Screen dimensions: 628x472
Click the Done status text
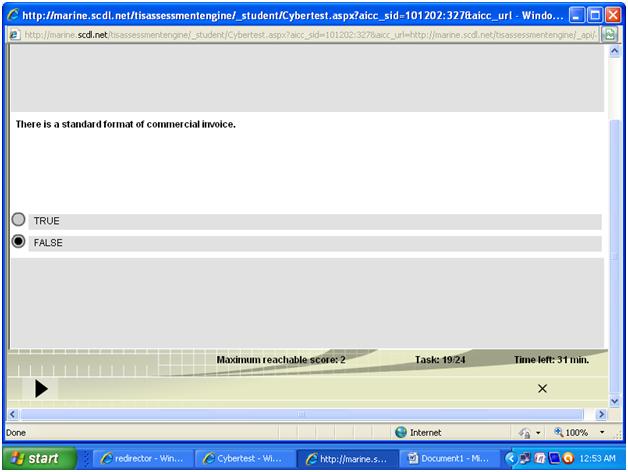[x=16, y=433]
